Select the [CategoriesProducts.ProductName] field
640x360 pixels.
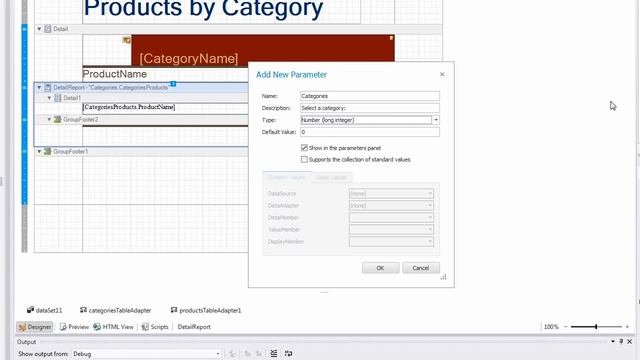point(129,107)
